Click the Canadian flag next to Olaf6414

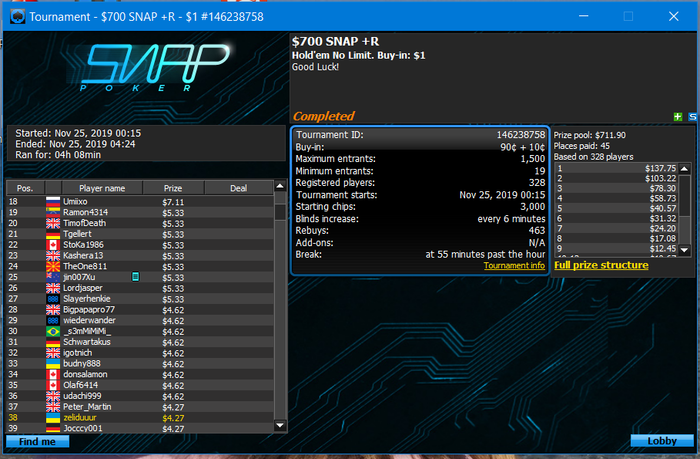click(x=53, y=385)
